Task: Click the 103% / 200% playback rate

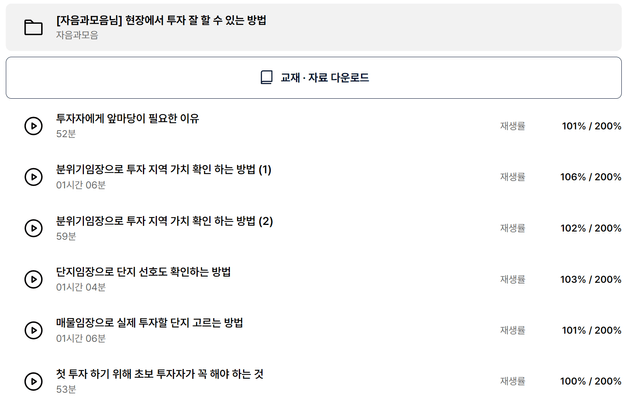Action: [591, 279]
